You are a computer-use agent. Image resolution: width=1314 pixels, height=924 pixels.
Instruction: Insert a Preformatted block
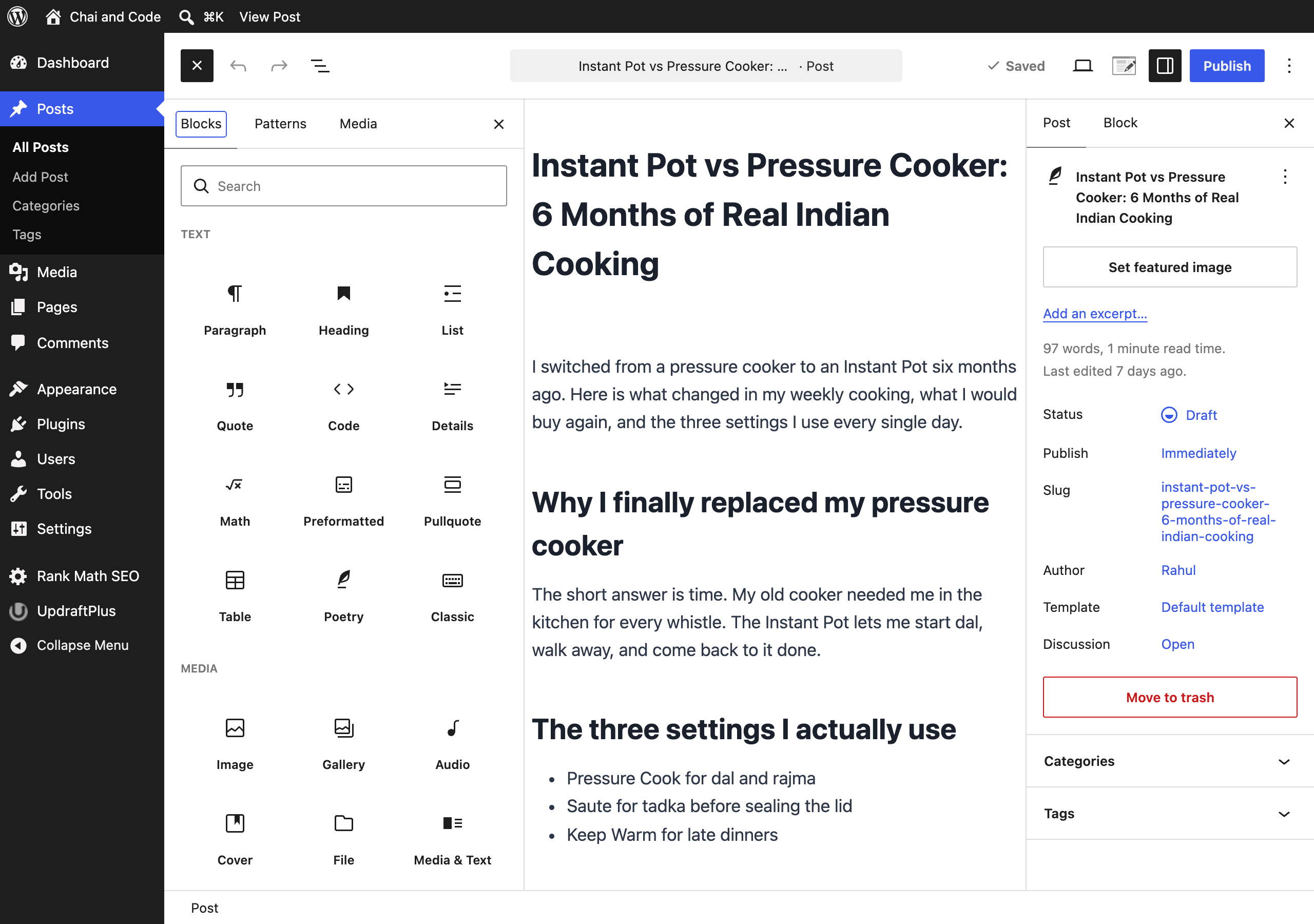[x=343, y=500]
